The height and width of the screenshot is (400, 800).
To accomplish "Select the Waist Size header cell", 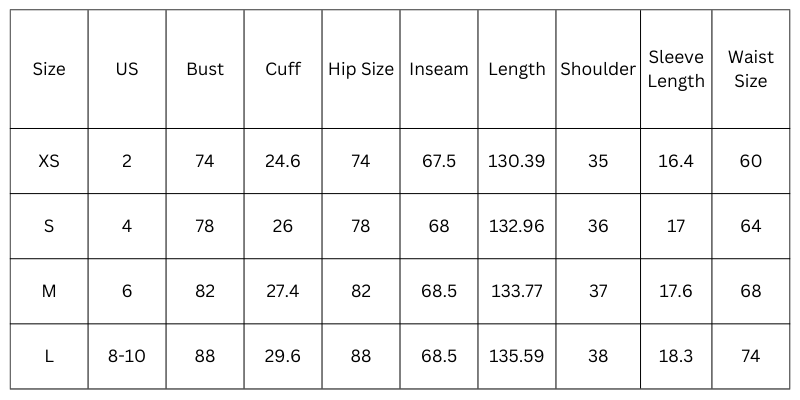I will click(751, 69).
